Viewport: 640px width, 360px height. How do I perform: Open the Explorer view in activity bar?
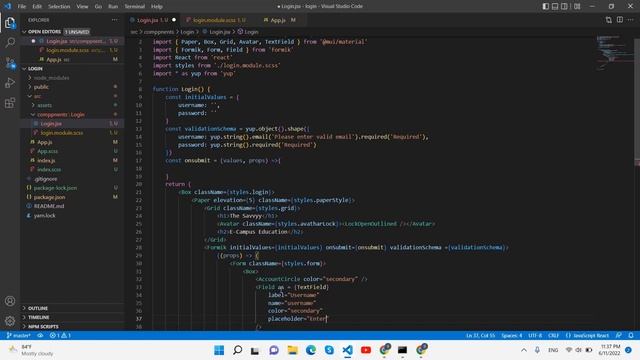pos(10,23)
